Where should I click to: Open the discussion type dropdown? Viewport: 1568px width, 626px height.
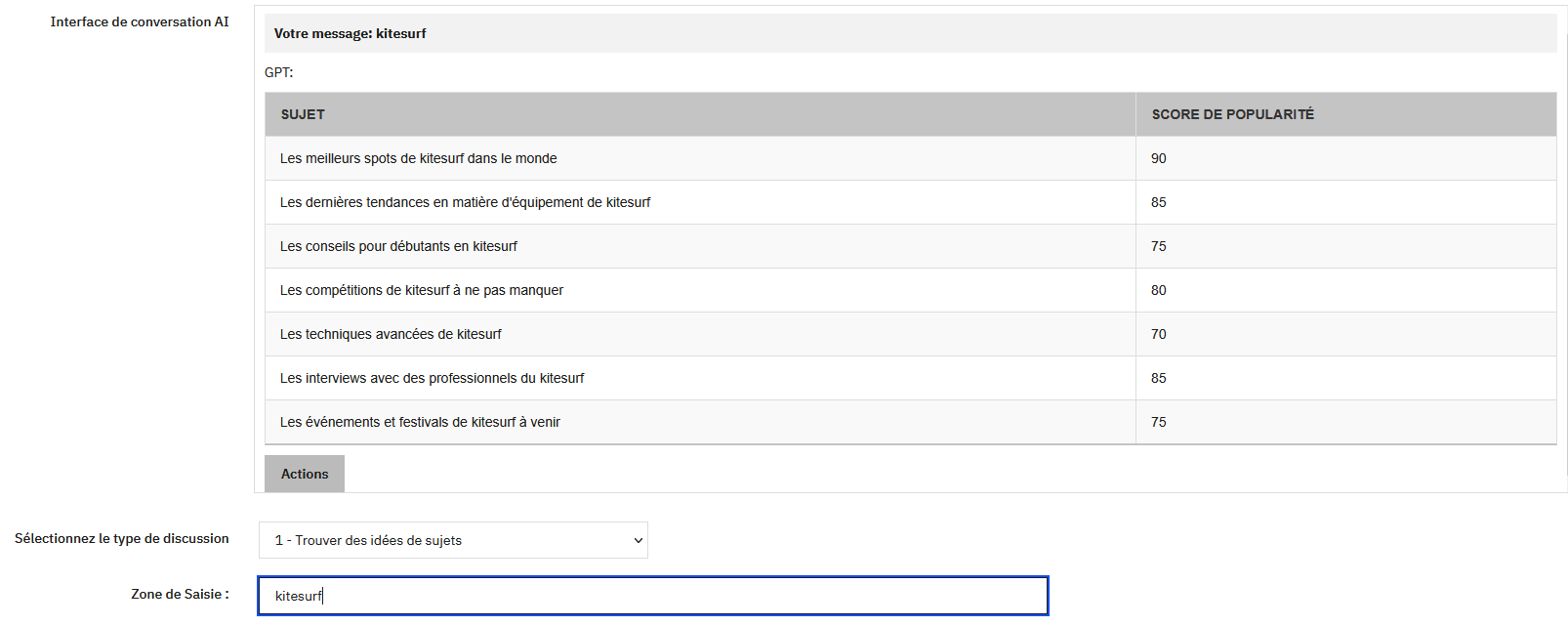453,539
